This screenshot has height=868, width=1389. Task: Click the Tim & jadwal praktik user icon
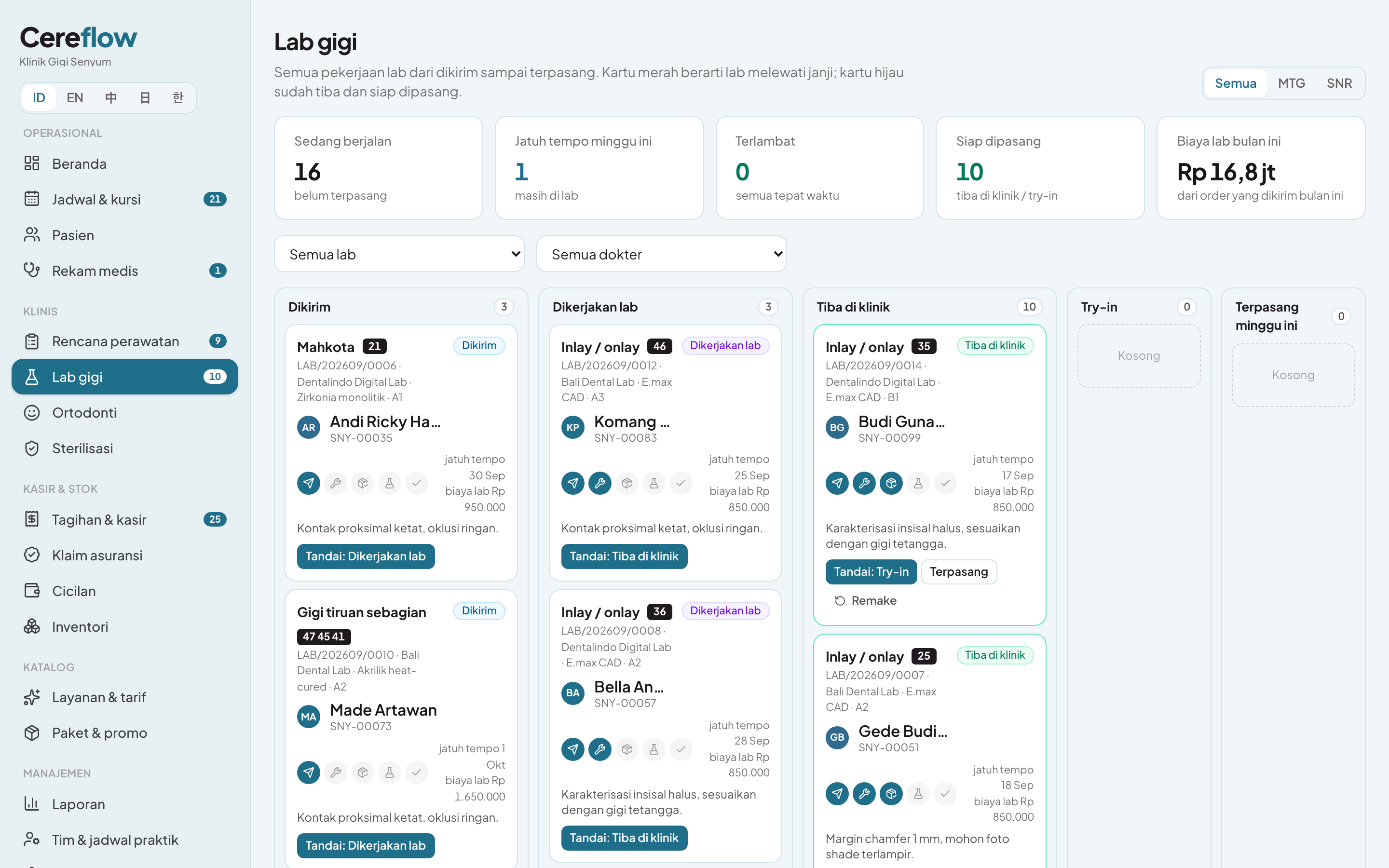(31, 839)
